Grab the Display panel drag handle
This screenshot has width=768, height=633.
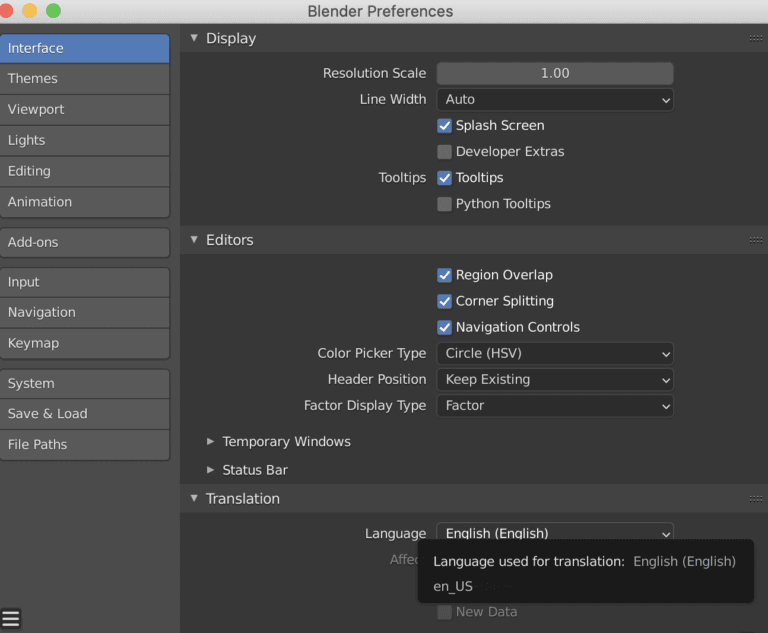[x=756, y=38]
